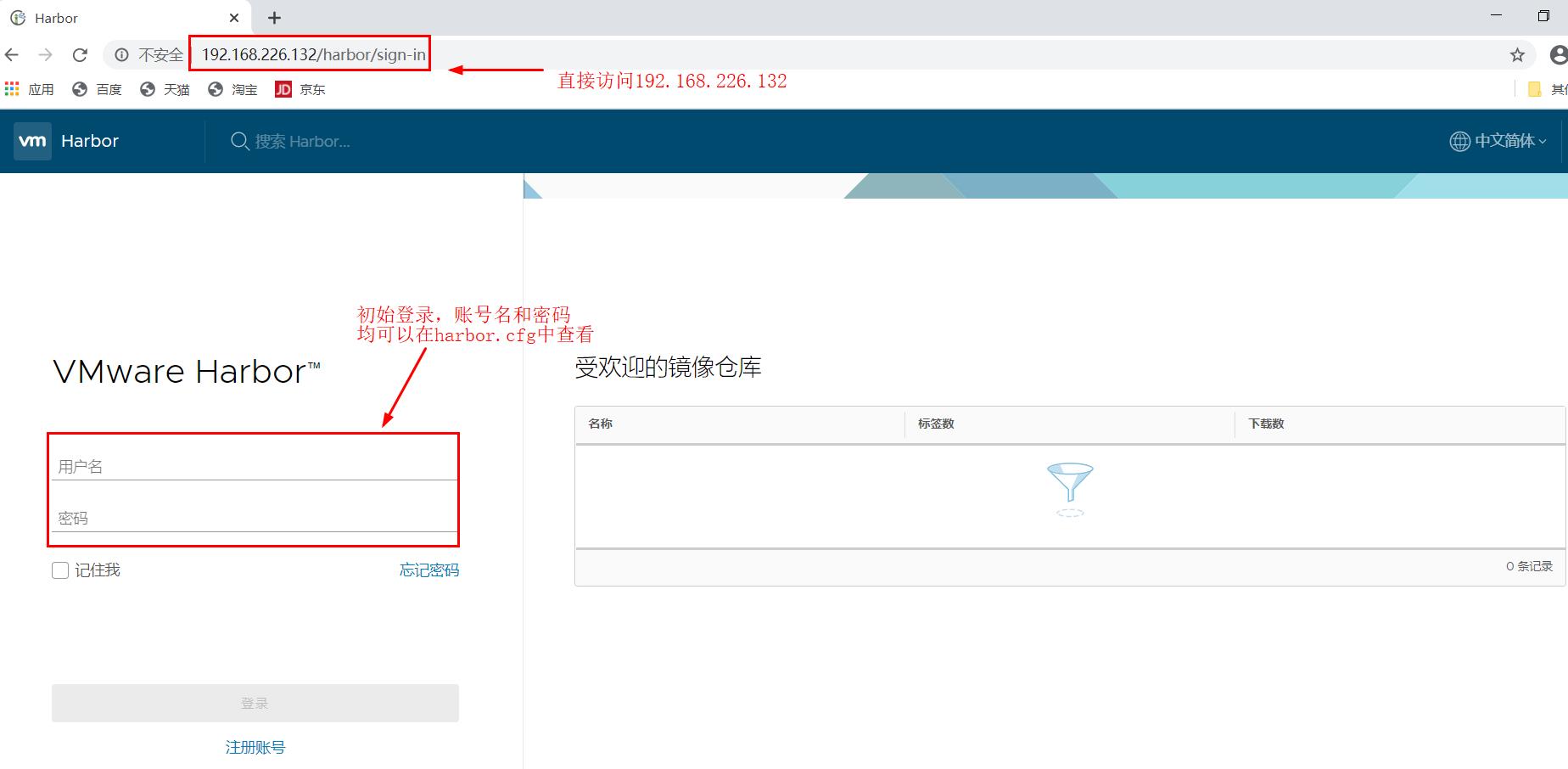The width and height of the screenshot is (1568, 769).
Task: Open the 京东 JD bookmark
Action: (x=300, y=89)
